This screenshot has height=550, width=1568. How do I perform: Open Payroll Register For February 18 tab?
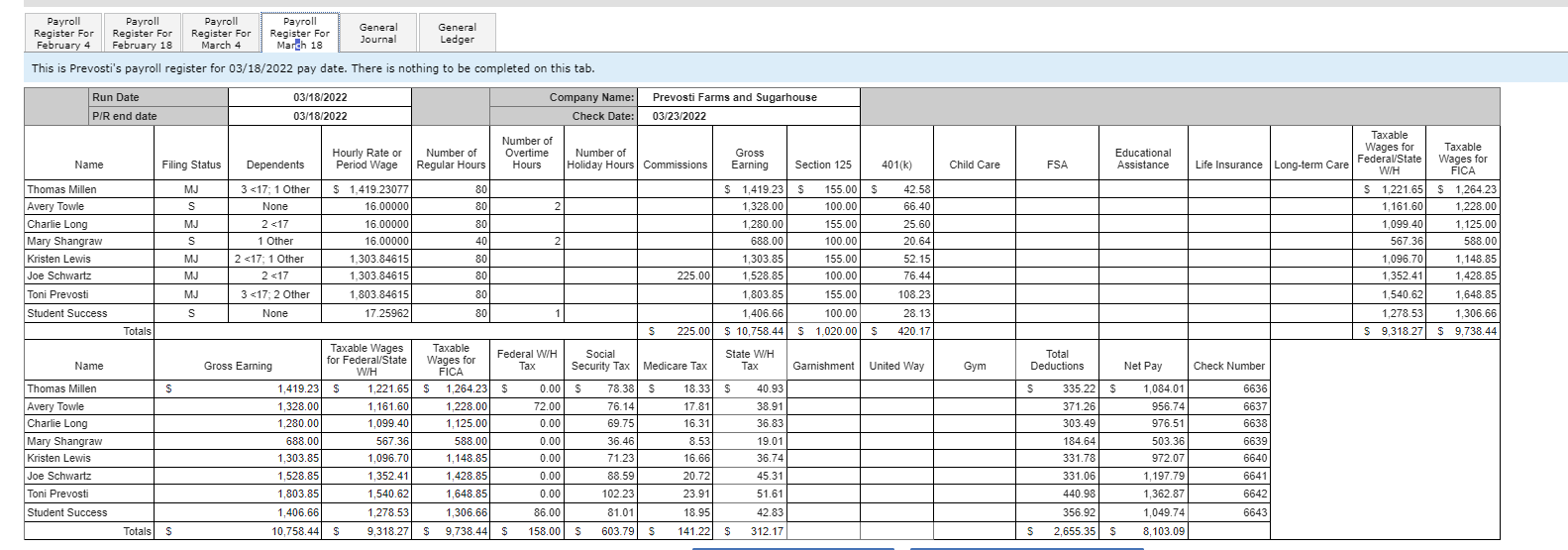(x=142, y=33)
